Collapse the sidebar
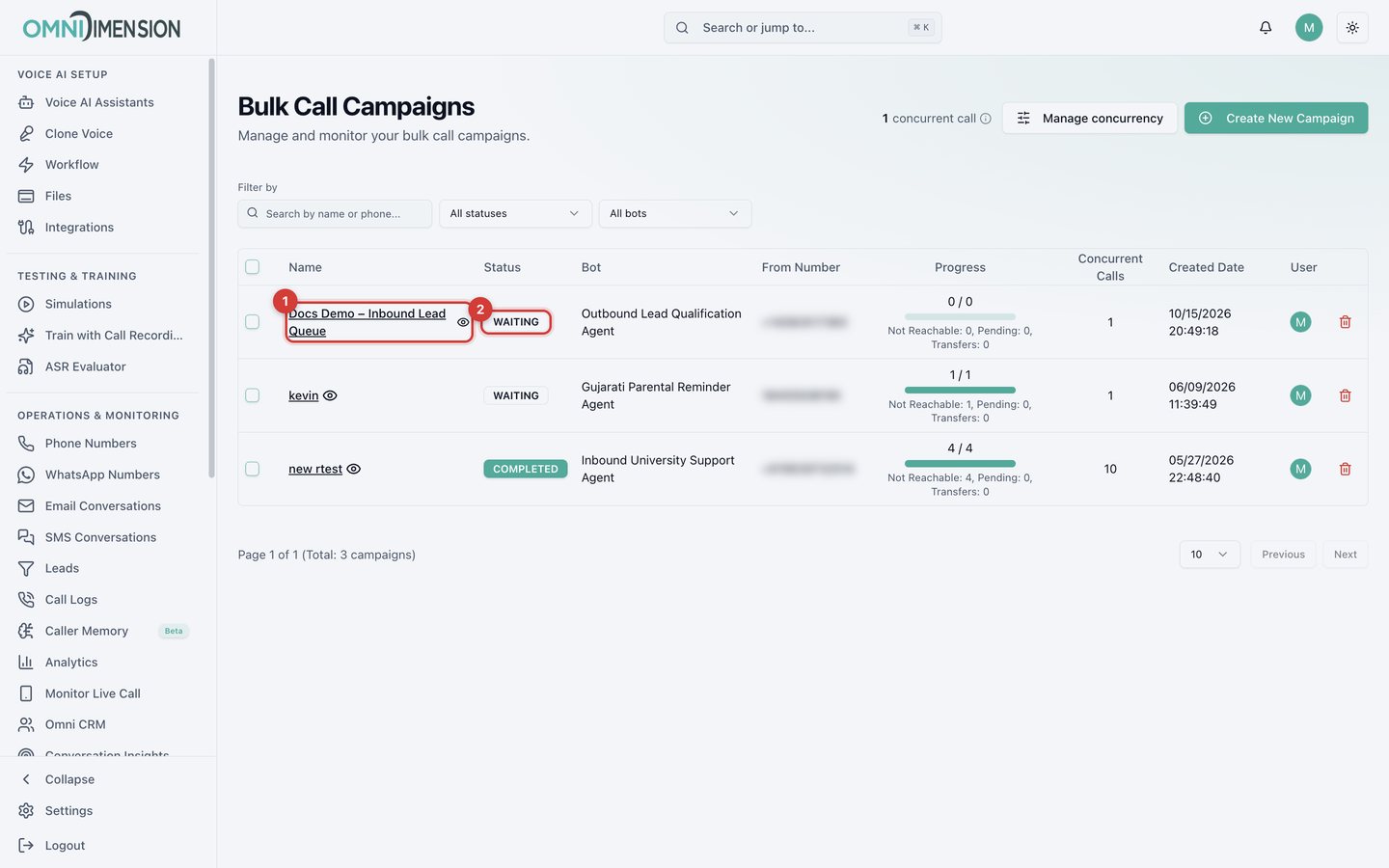The width and height of the screenshot is (1389, 868). coord(69,779)
